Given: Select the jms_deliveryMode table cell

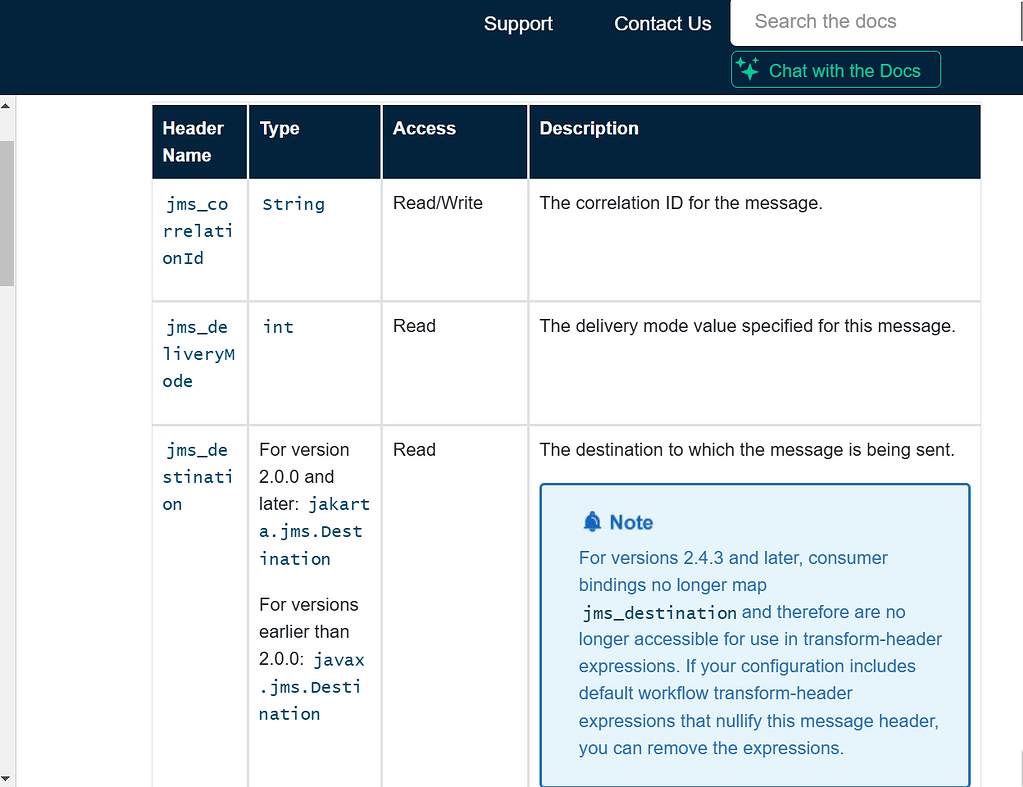Looking at the screenshot, I should 197,354.
